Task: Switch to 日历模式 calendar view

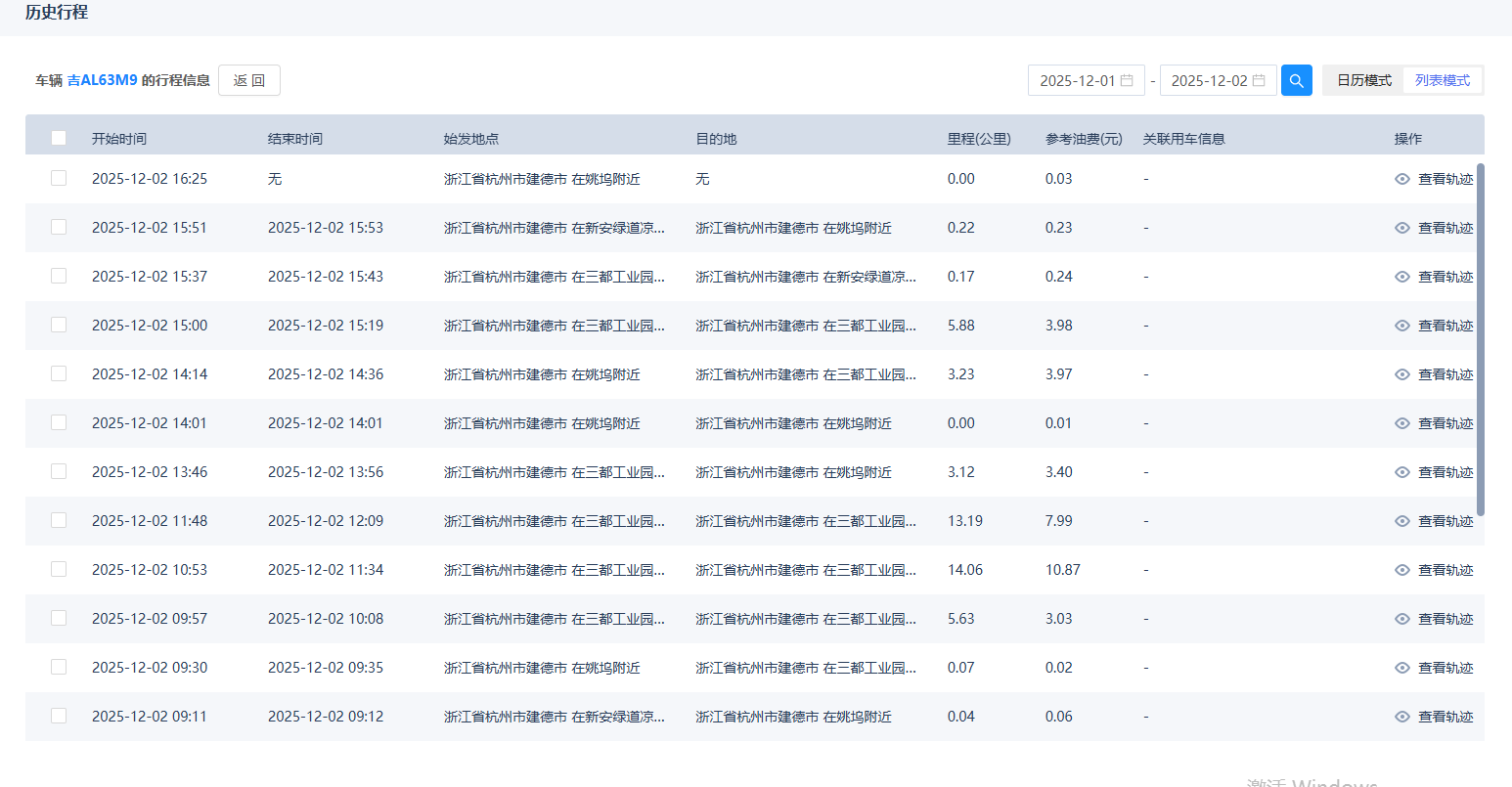Action: [x=1363, y=80]
